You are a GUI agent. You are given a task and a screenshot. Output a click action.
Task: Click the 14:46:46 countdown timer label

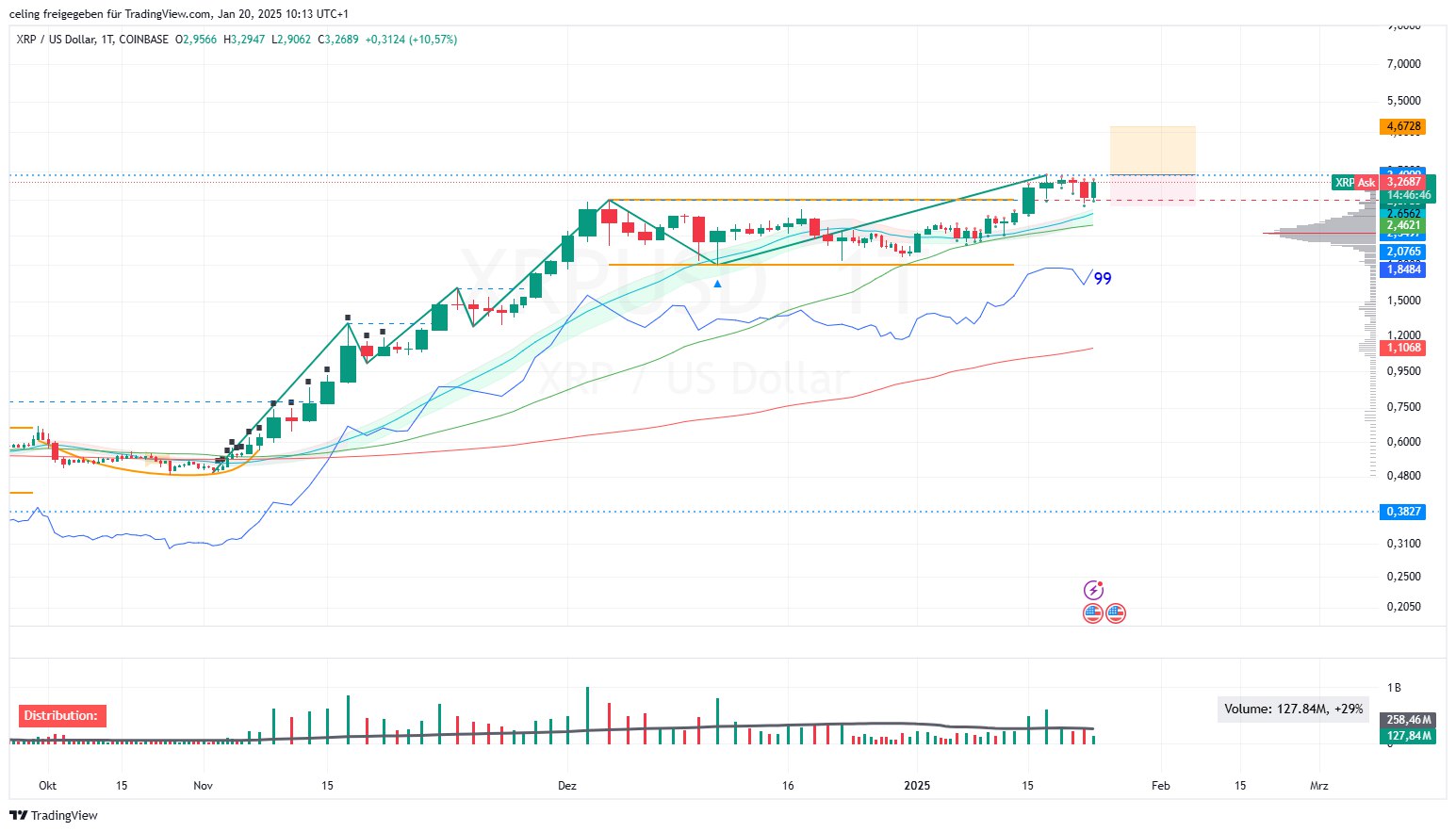pos(1408,196)
